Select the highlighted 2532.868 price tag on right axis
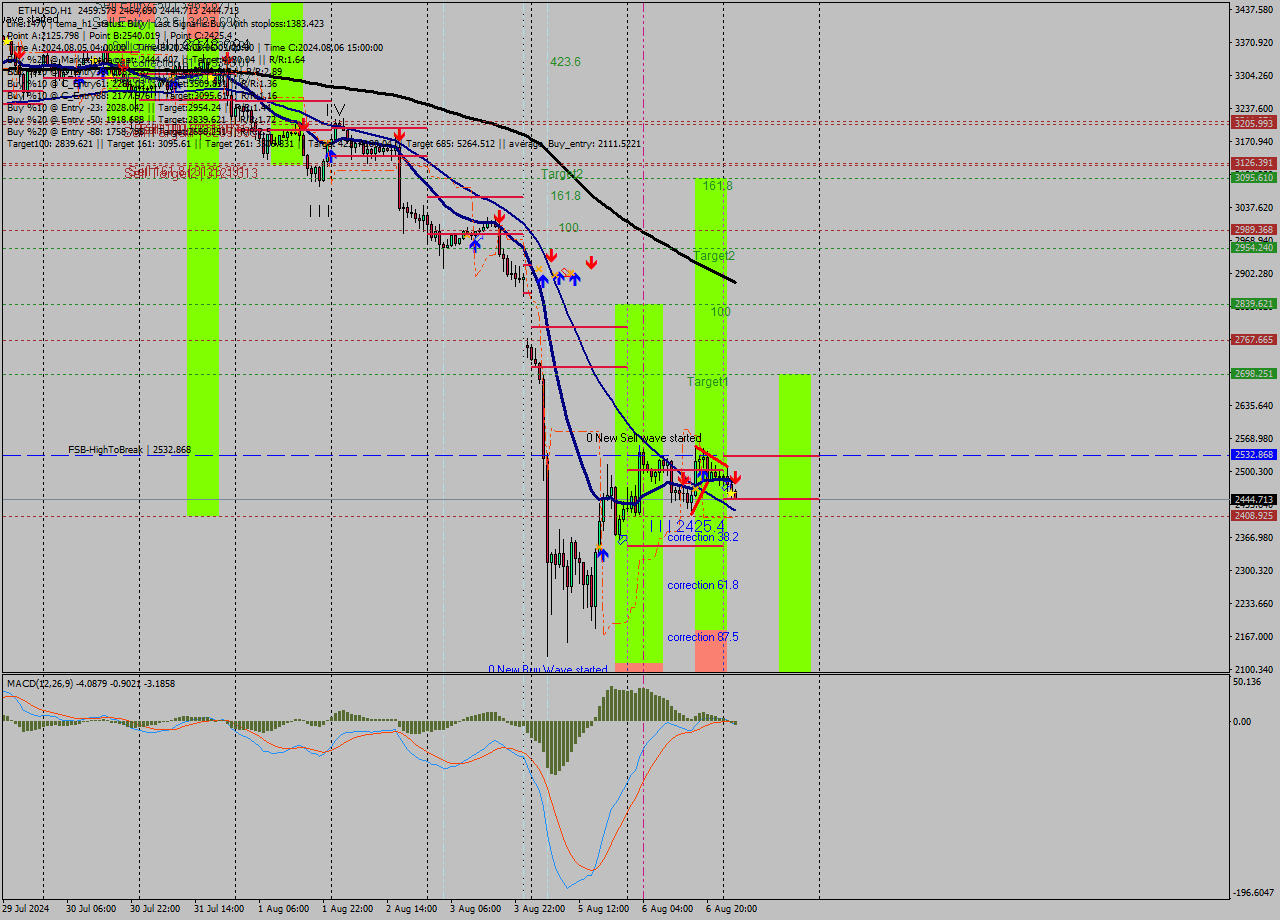 tap(1253, 454)
